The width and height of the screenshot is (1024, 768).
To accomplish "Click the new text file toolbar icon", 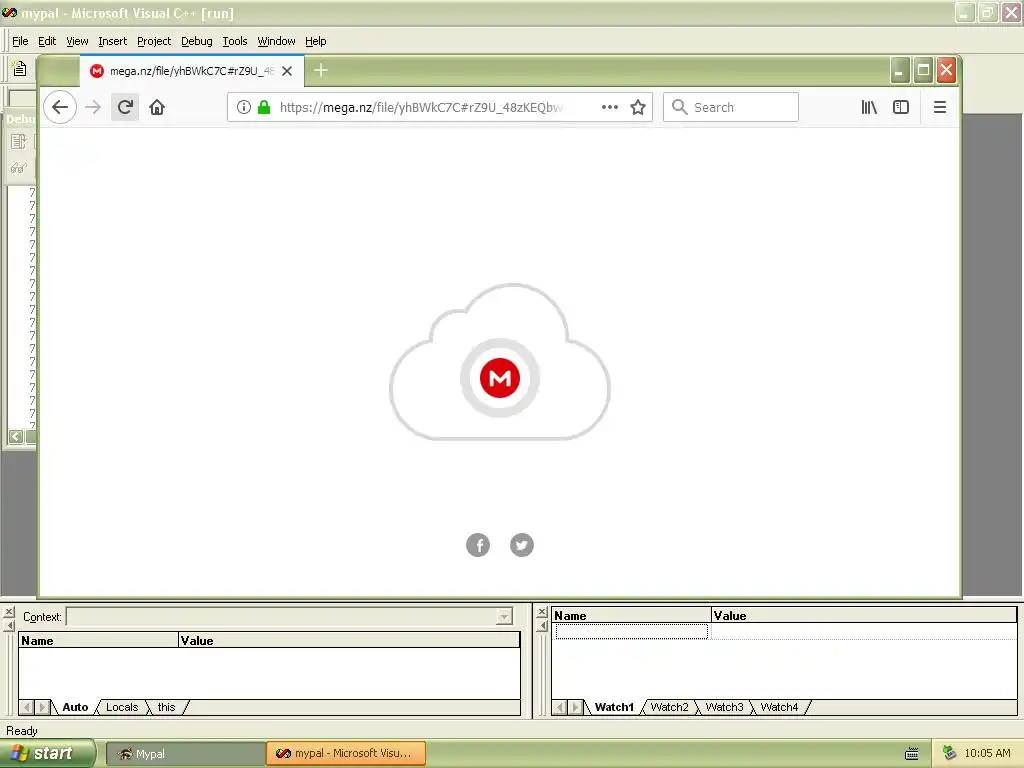I will (20, 68).
